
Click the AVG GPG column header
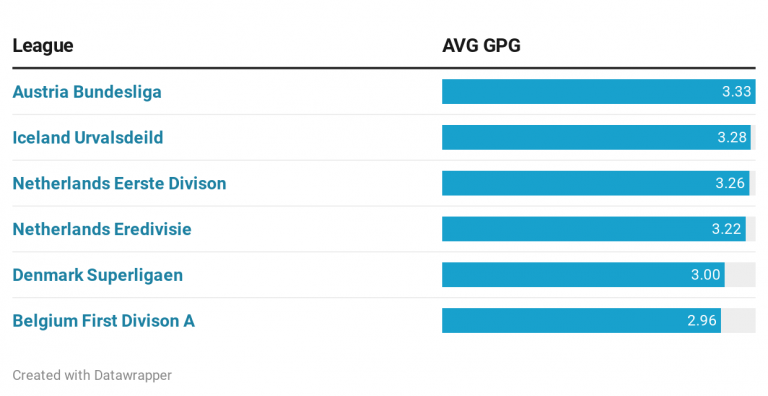coord(481,46)
